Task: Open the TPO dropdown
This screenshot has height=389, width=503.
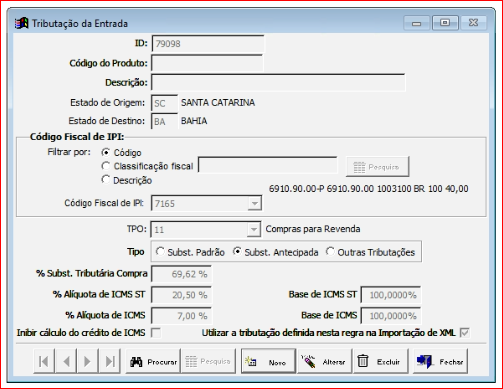Action: 254,229
